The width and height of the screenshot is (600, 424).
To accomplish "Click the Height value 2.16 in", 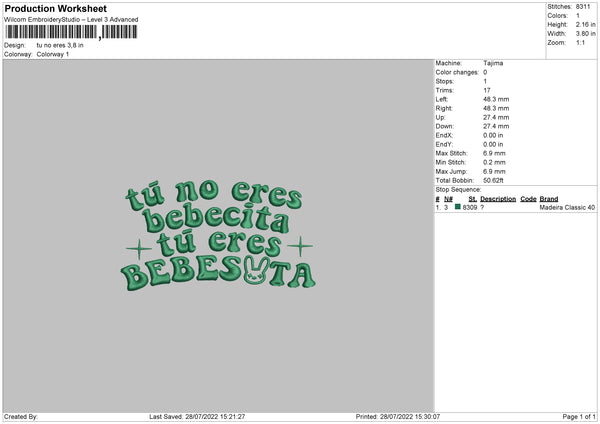I will (585, 24).
